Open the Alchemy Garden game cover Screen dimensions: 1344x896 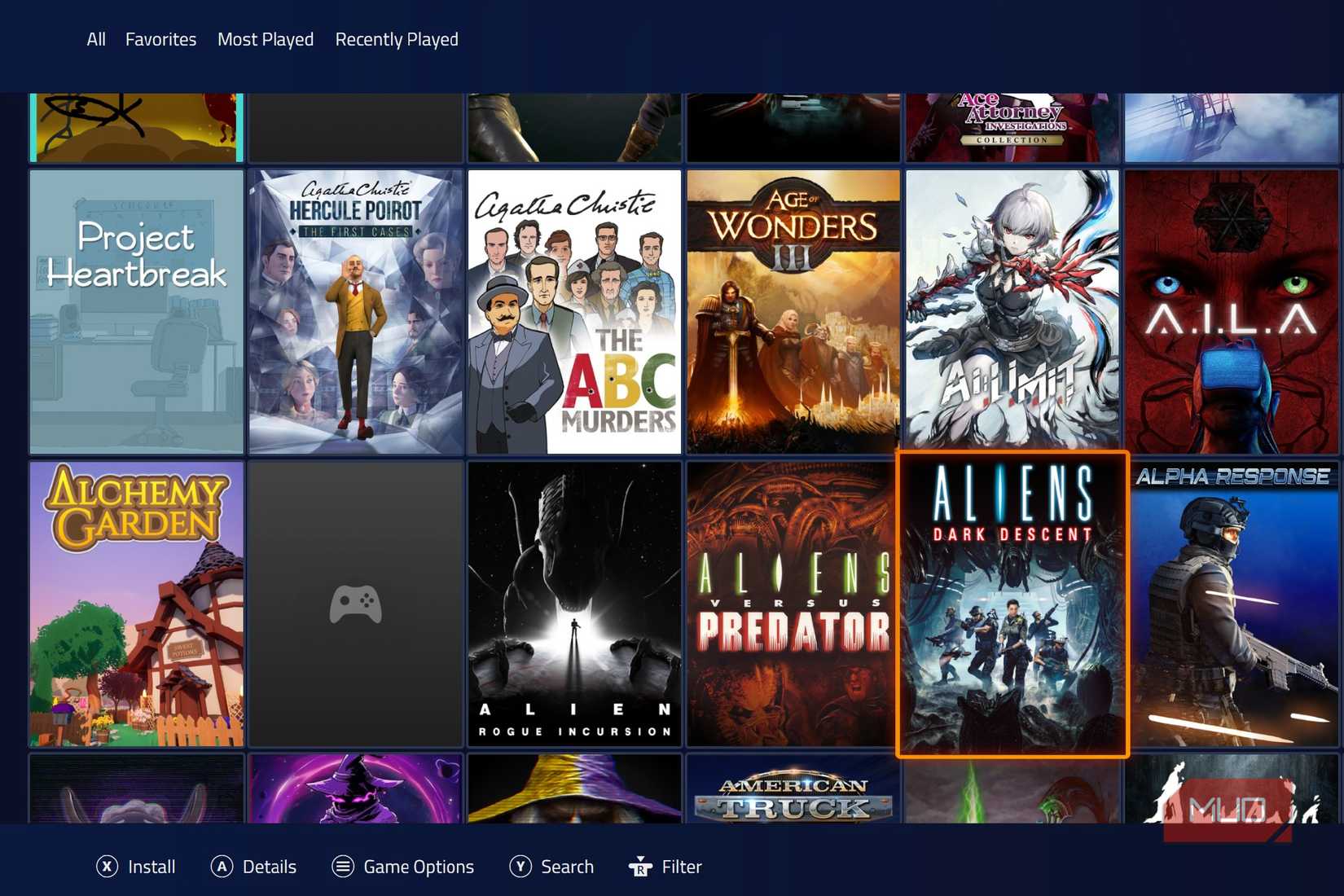[136, 603]
